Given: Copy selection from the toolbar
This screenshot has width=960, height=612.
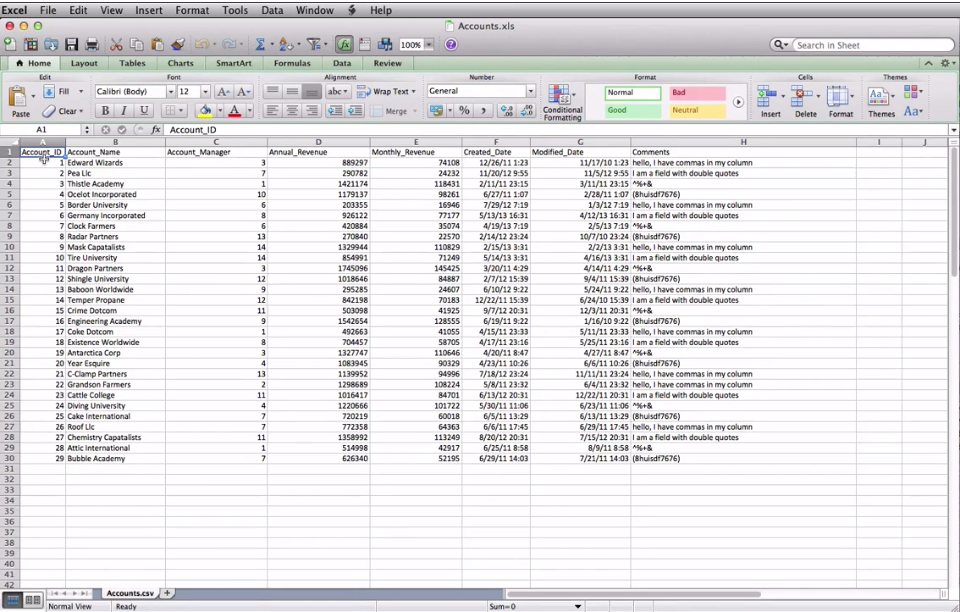Looking at the screenshot, I should tap(137, 44).
